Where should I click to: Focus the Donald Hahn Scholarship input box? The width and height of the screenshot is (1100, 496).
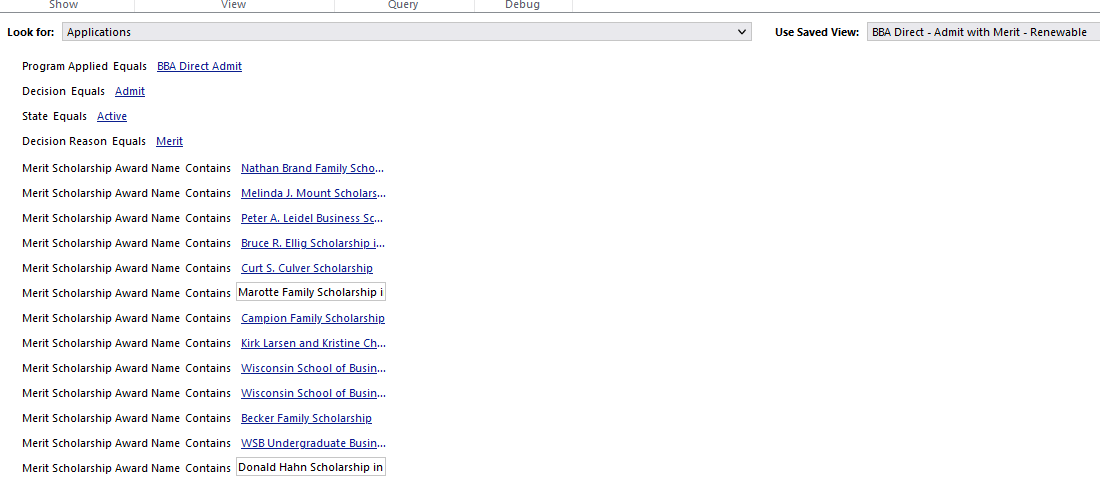[310, 468]
